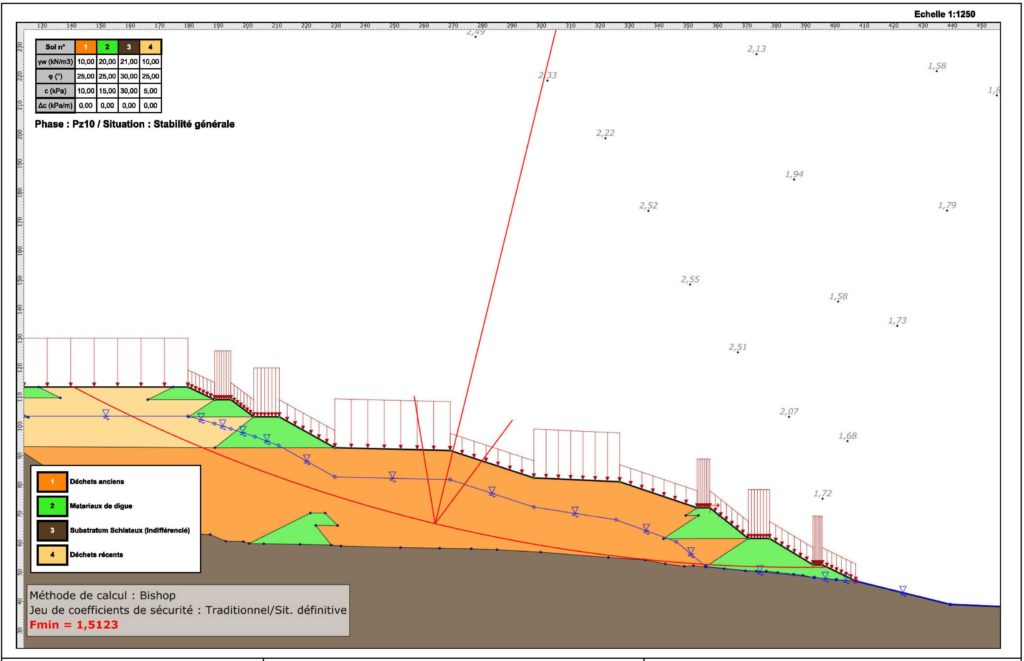This screenshot has height=661, width=1024.
Task: Click the safety factor 2,07 grid point
Action: coord(788,412)
